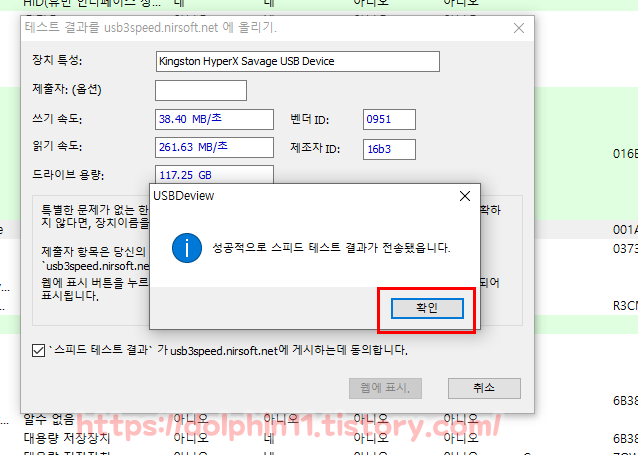Select the 쓰기 속도 38.40 MB/초 field

[x=214, y=119]
